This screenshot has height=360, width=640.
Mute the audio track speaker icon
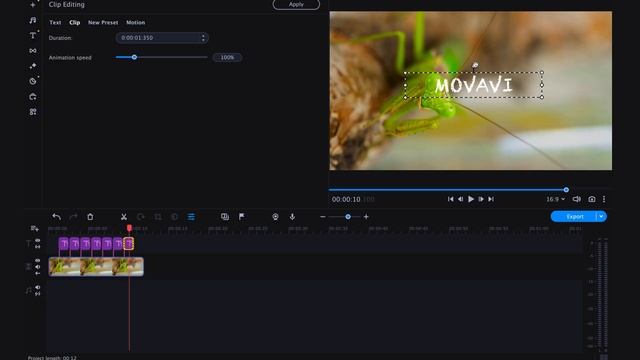click(x=38, y=287)
